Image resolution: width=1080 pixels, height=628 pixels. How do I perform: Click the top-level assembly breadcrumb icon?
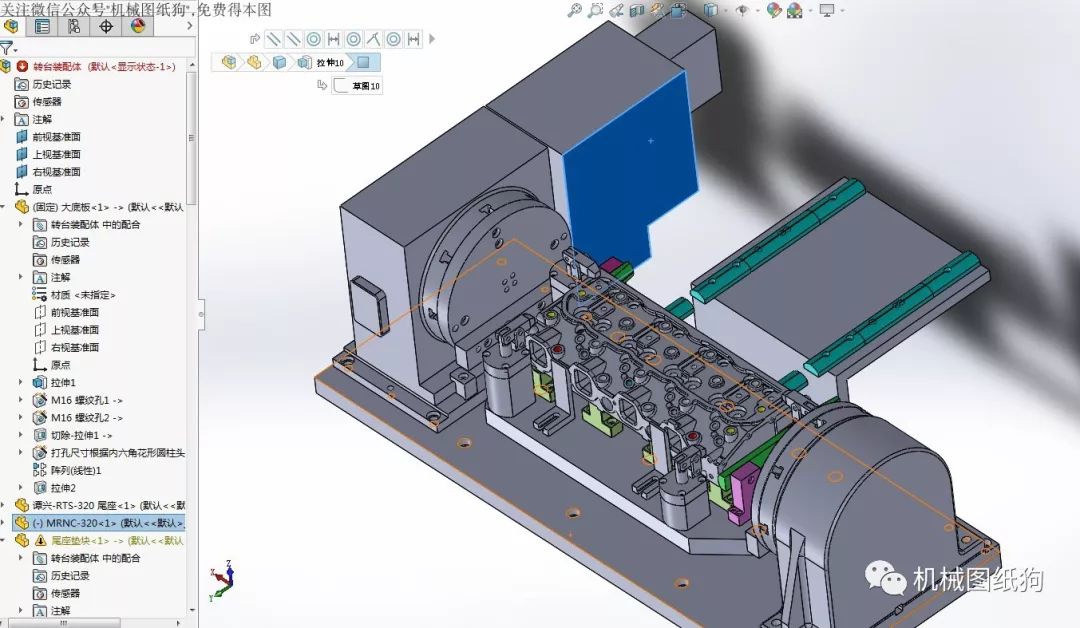tap(229, 63)
